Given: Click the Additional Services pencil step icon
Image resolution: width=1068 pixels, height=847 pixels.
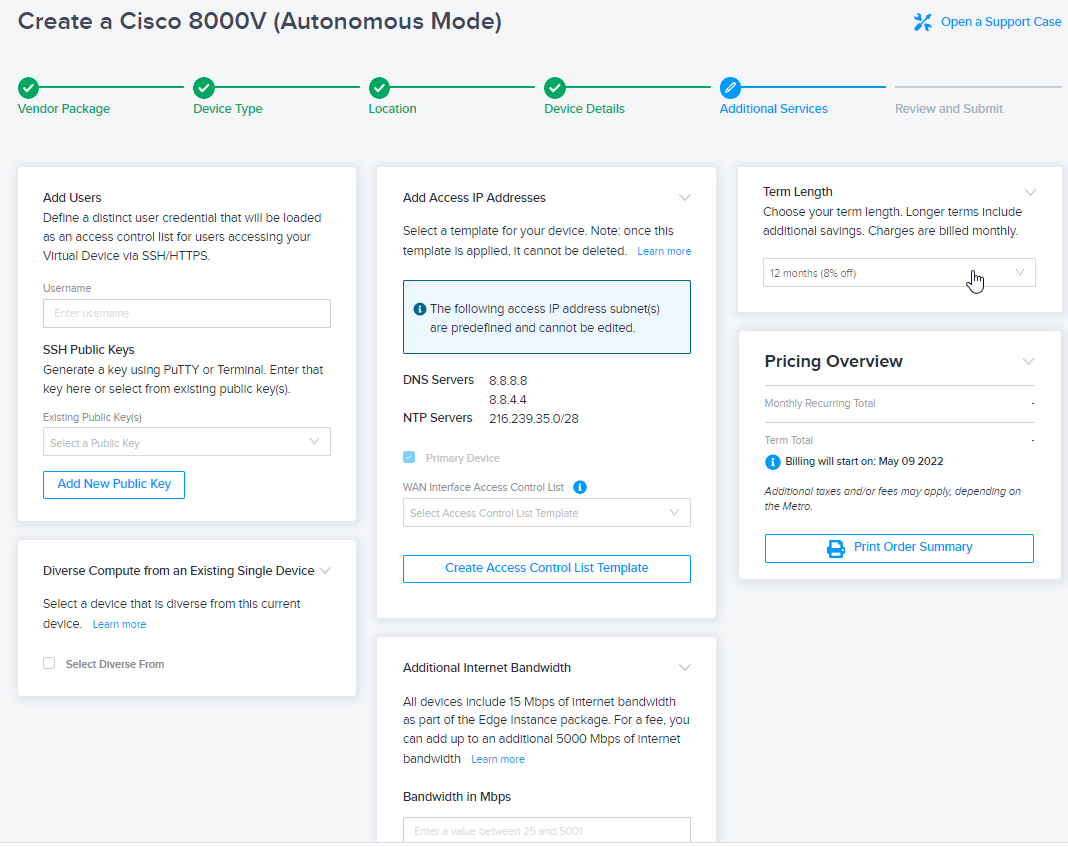Looking at the screenshot, I should click(x=730, y=88).
